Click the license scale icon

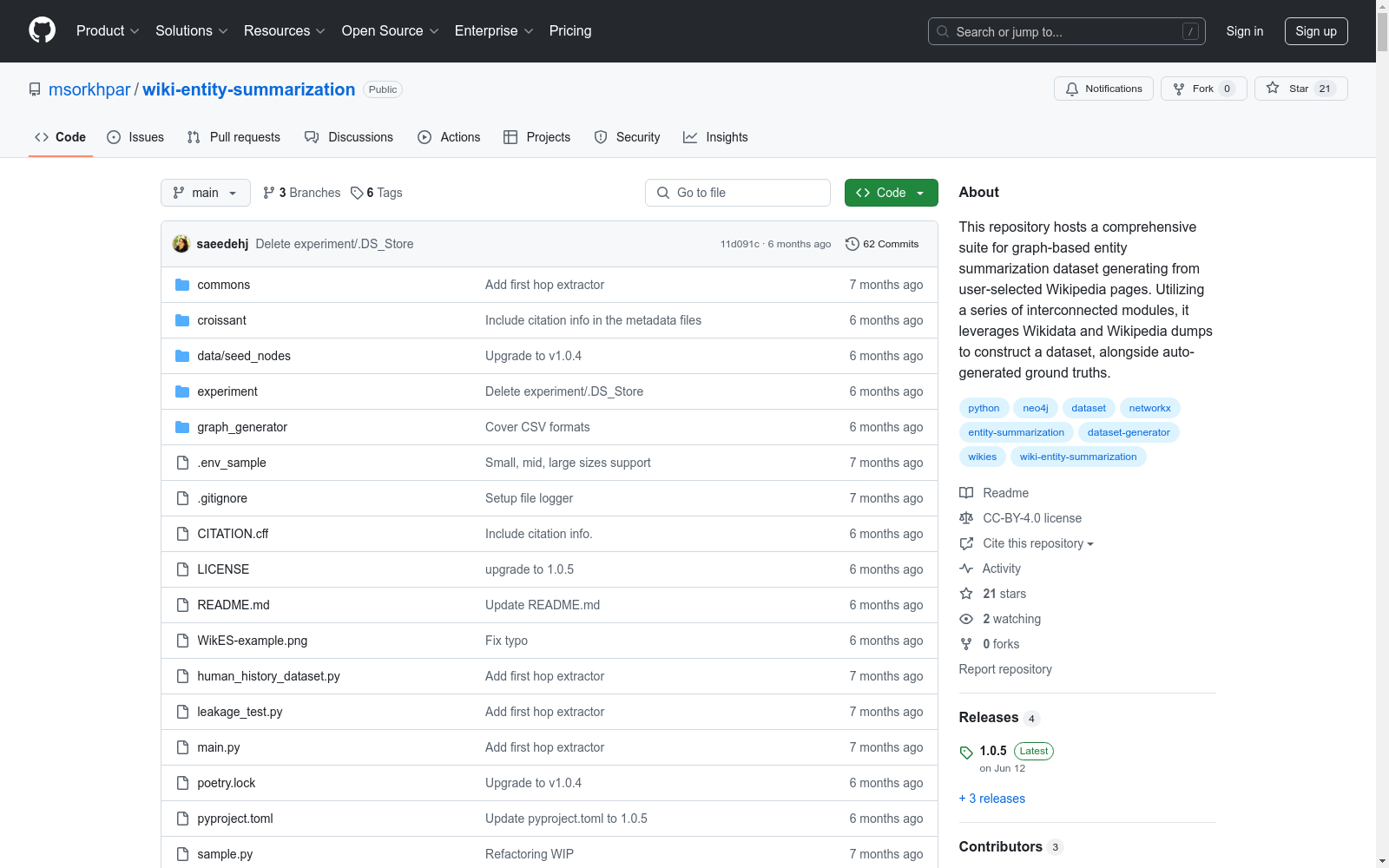pyautogui.click(x=966, y=518)
